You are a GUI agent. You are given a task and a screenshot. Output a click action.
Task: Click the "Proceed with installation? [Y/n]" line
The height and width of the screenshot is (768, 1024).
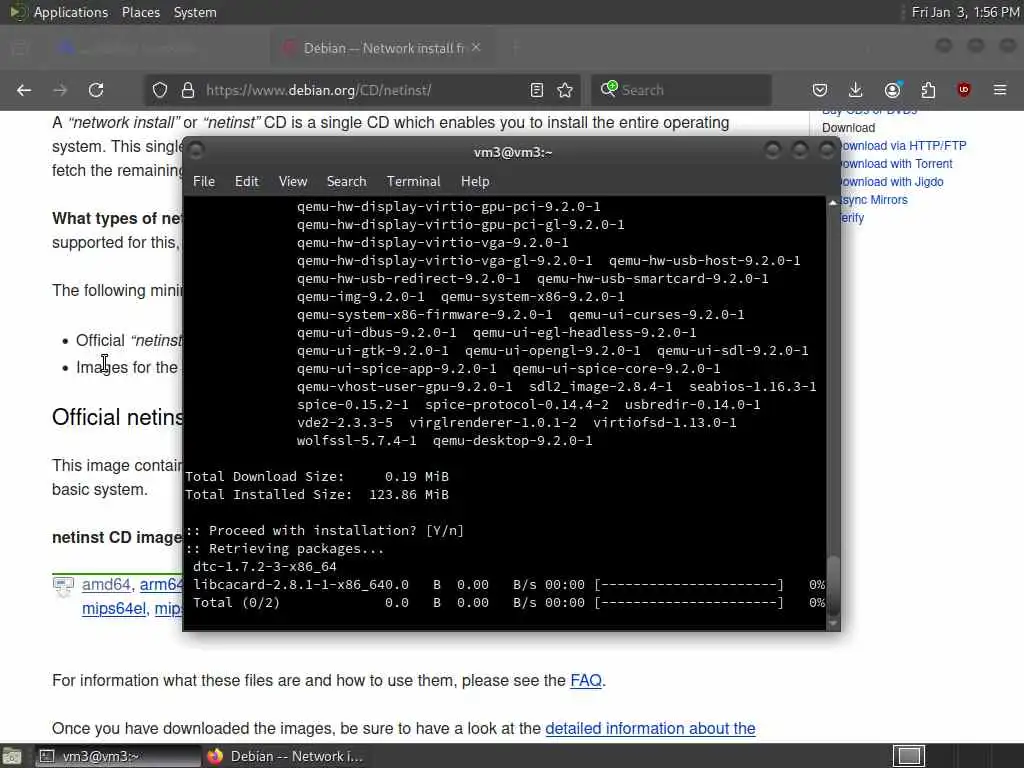[x=325, y=531]
